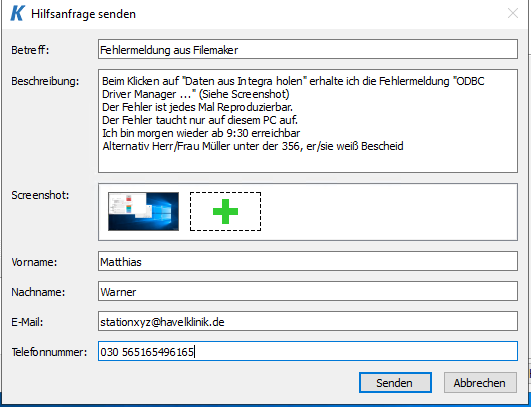Cancel the dialog with Abbrechen
This screenshot has width=531, height=407.
[480, 383]
